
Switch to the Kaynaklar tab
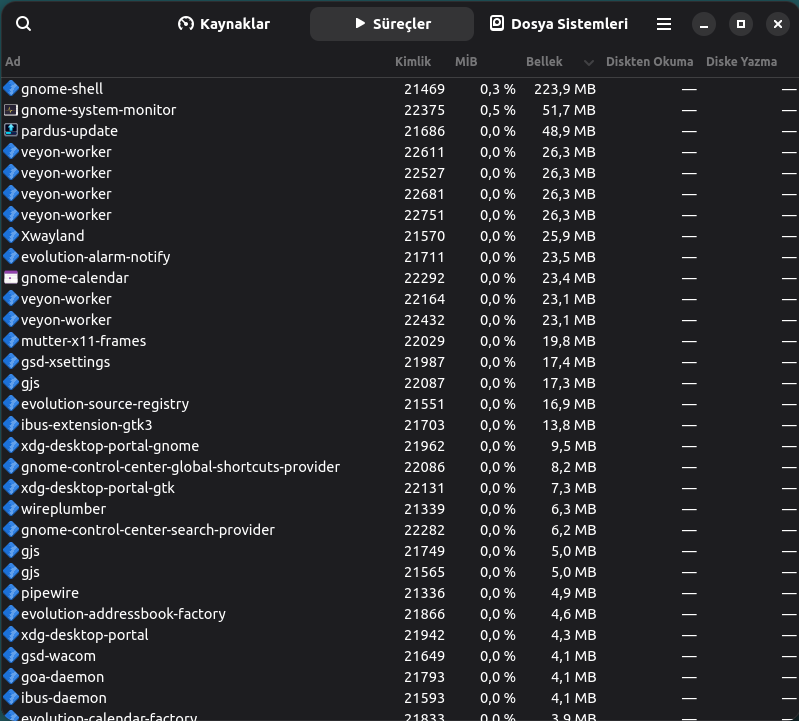point(224,24)
